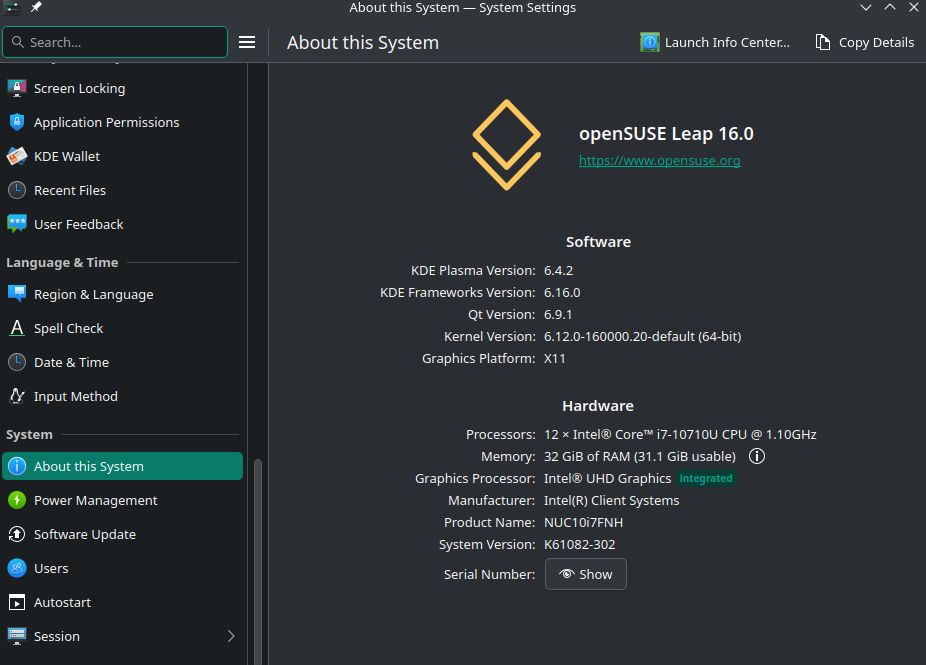
Task: Select the Software Update icon
Action: click(x=16, y=534)
